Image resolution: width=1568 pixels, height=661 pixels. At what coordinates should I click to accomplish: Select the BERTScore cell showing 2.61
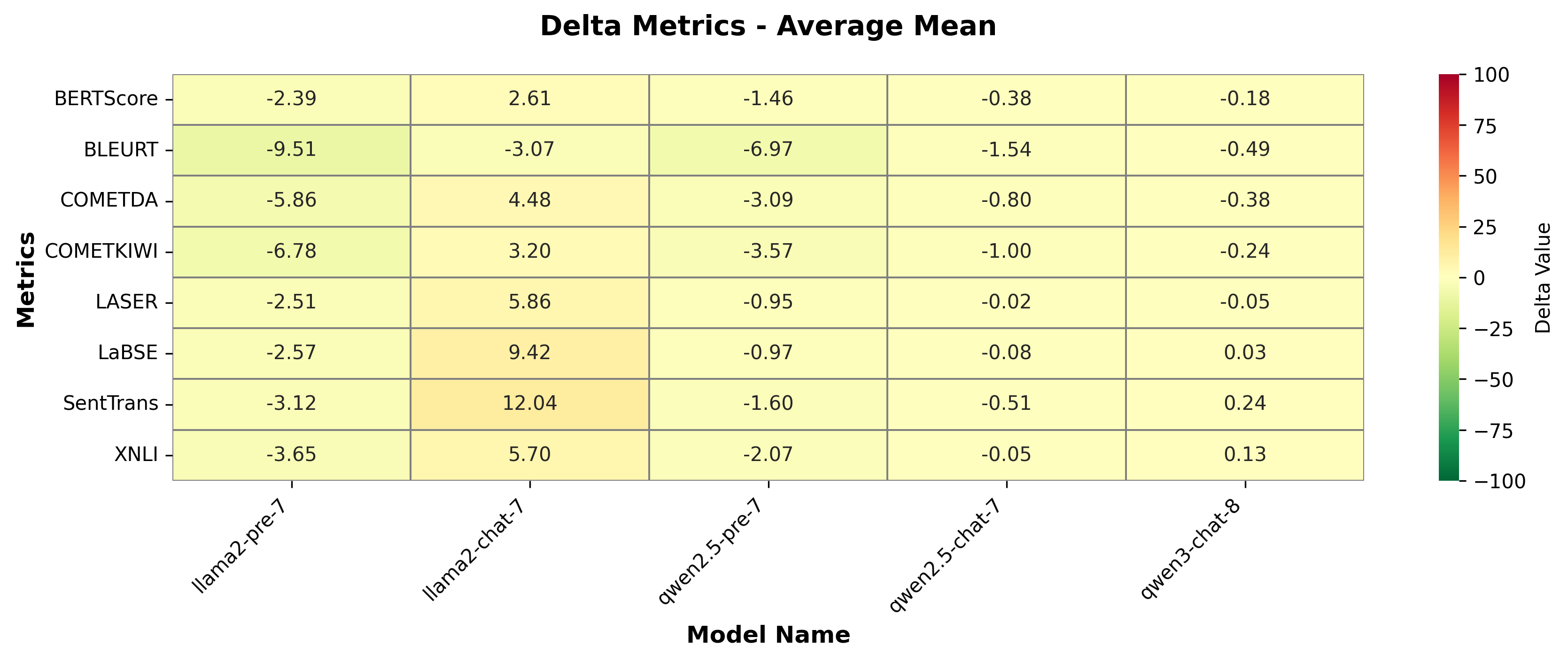[529, 99]
